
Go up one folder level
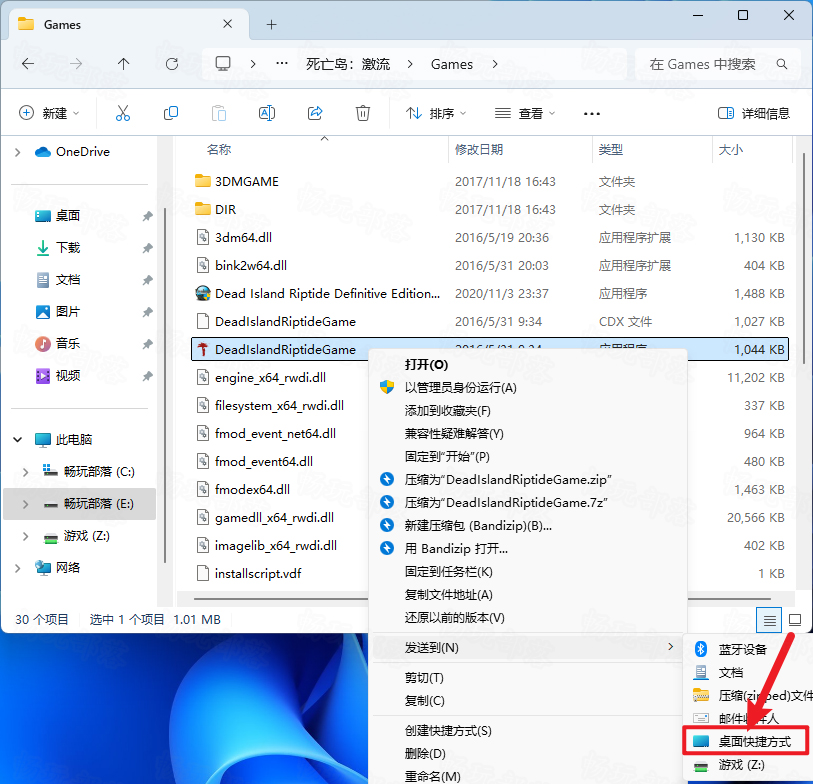(123, 64)
